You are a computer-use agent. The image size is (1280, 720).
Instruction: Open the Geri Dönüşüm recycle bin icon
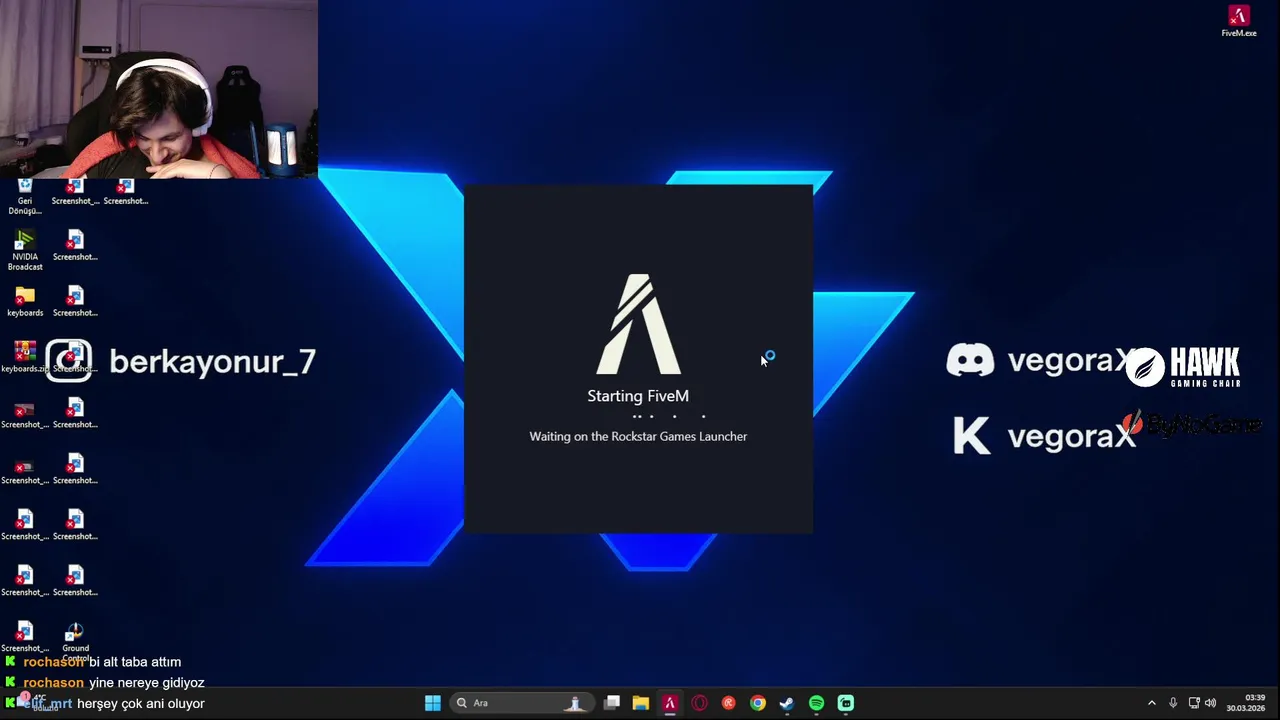click(25, 197)
